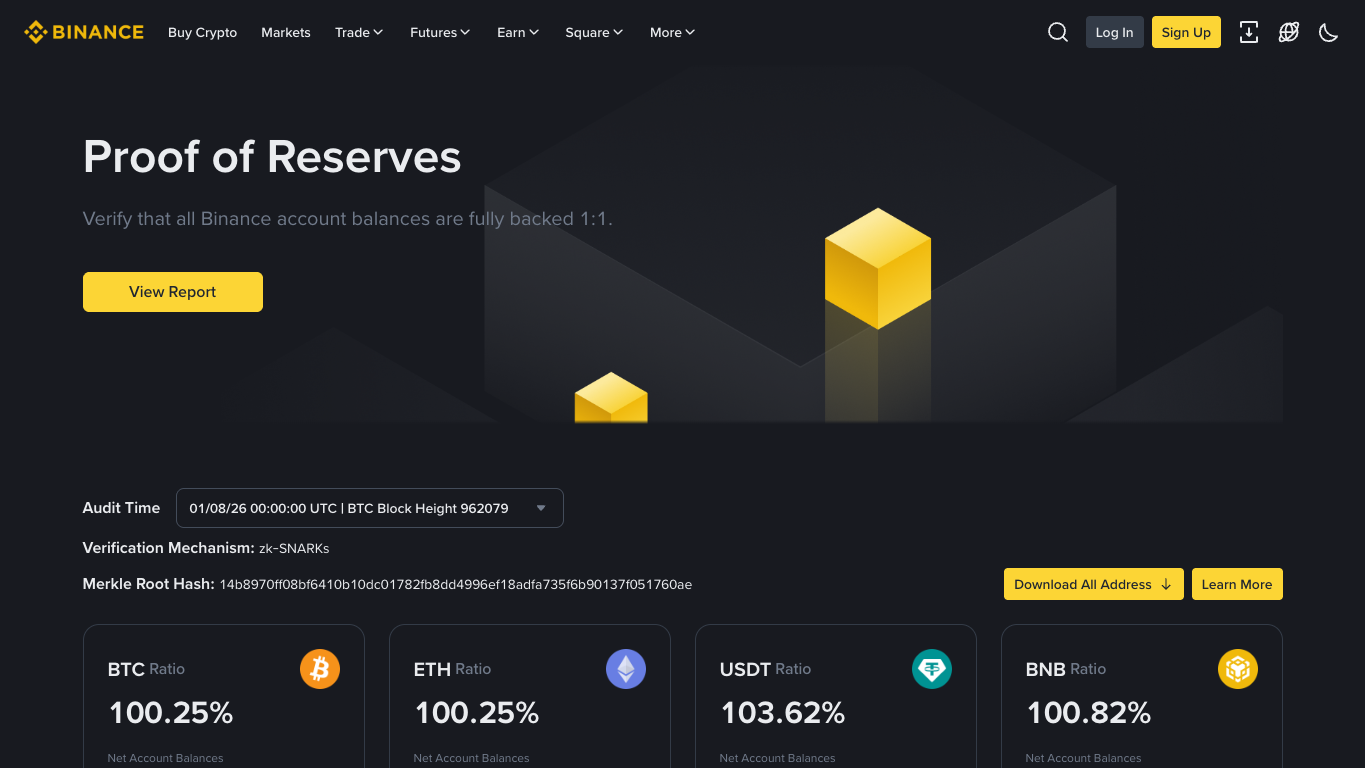The image size is (1365, 768).
Task: Open the Audit Time dropdown
Action: point(370,508)
